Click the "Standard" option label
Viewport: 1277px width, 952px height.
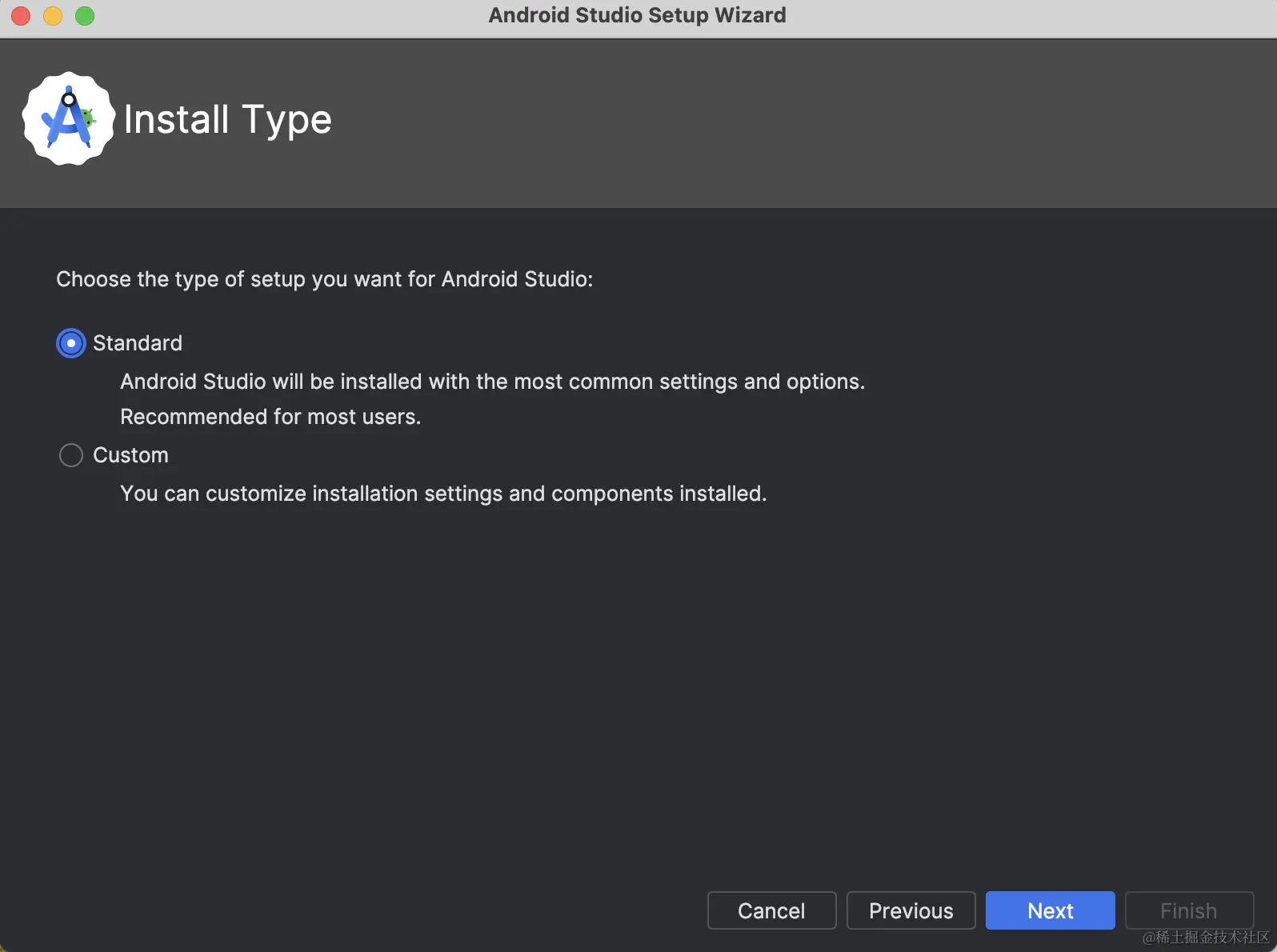click(x=138, y=343)
